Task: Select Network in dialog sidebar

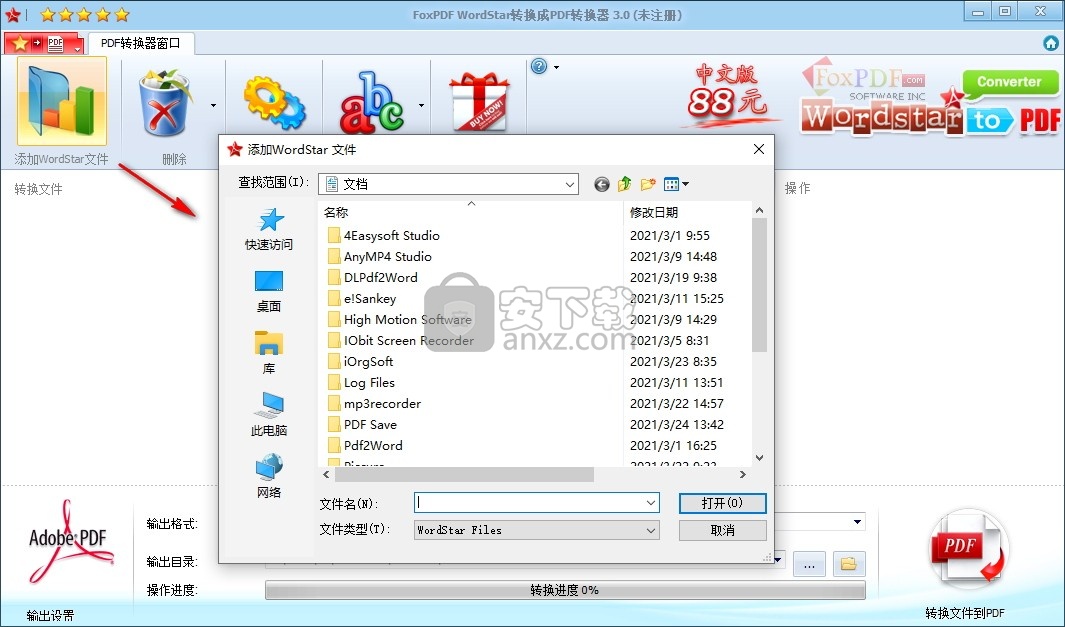Action: tap(269, 477)
